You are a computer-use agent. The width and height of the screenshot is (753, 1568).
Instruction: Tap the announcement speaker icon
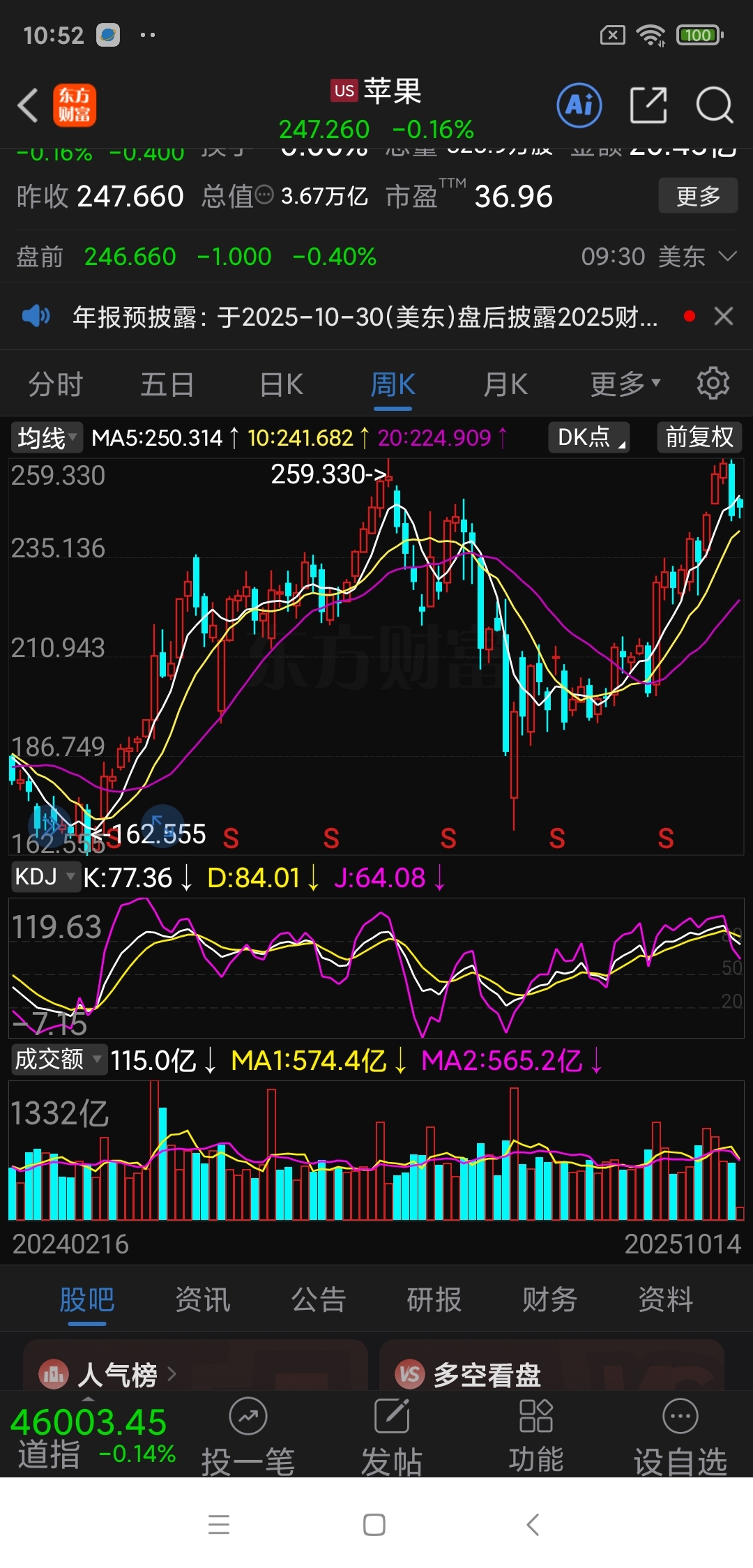coord(36,317)
